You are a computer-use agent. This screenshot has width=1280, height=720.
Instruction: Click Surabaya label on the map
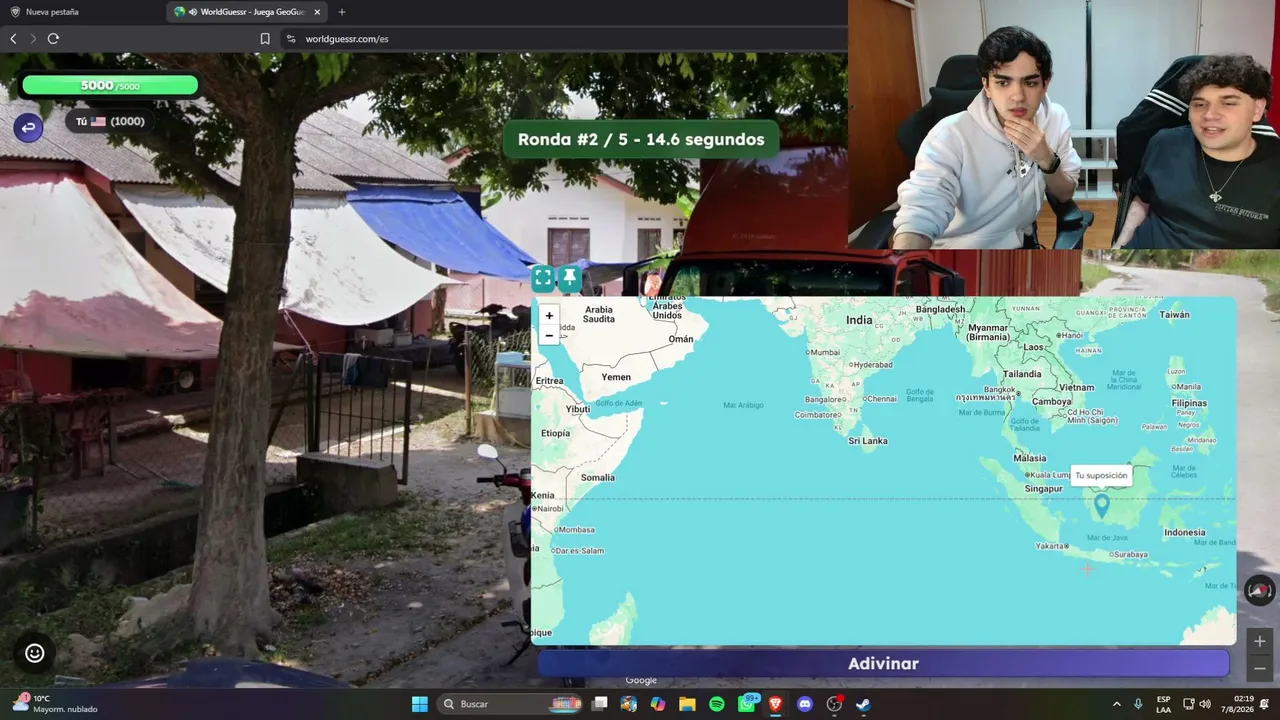click(1130, 554)
